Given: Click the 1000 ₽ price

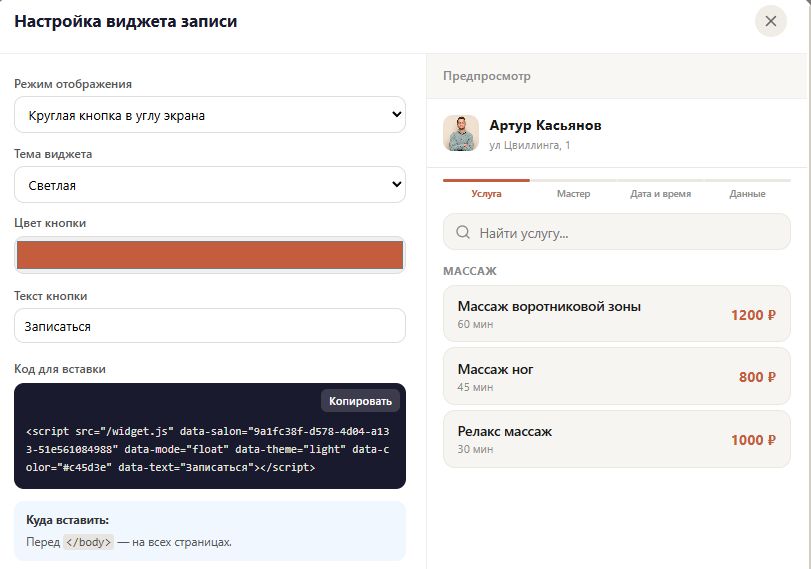Looking at the screenshot, I should coord(753,440).
